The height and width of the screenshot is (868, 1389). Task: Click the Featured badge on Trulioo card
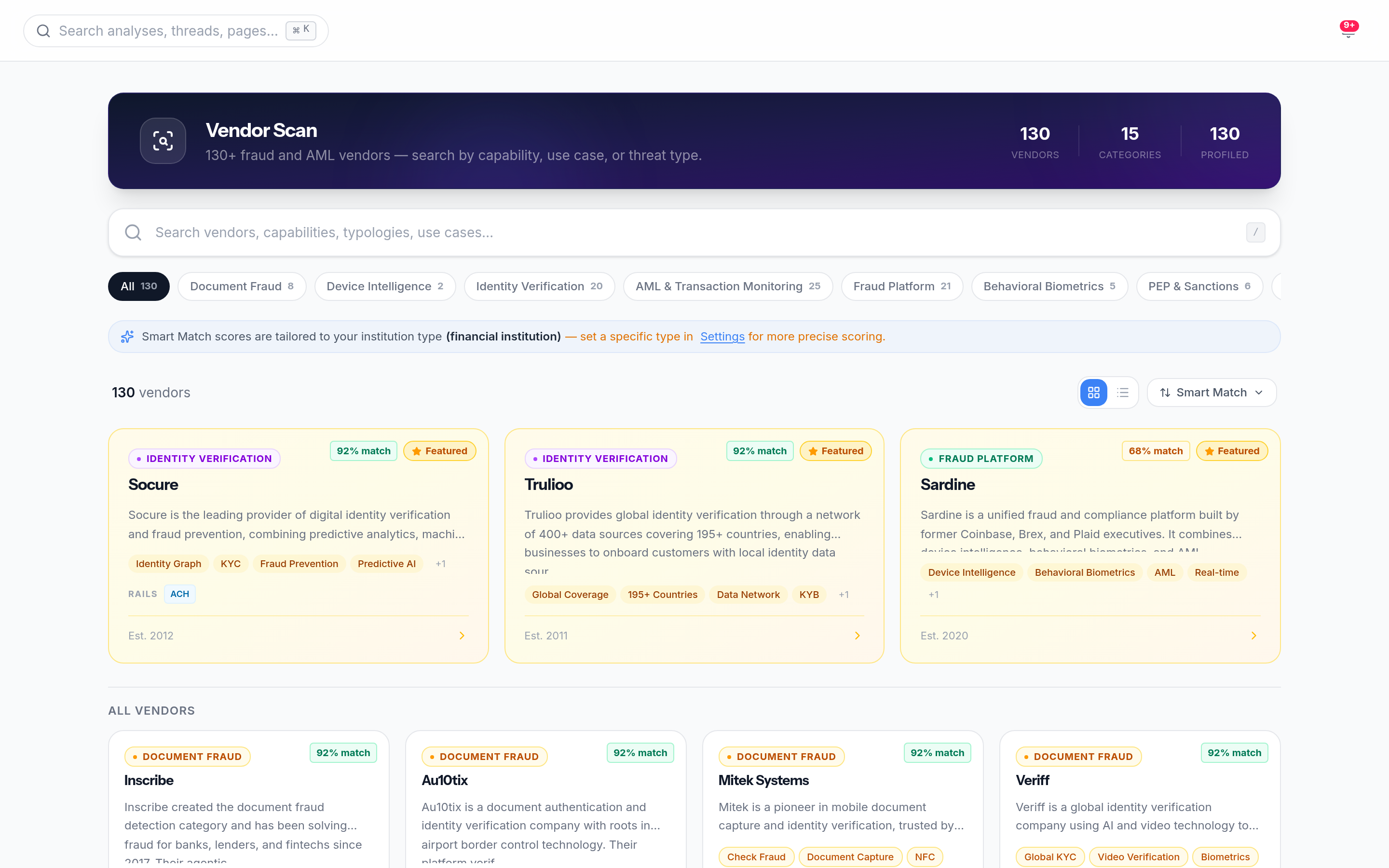pyautogui.click(x=836, y=451)
